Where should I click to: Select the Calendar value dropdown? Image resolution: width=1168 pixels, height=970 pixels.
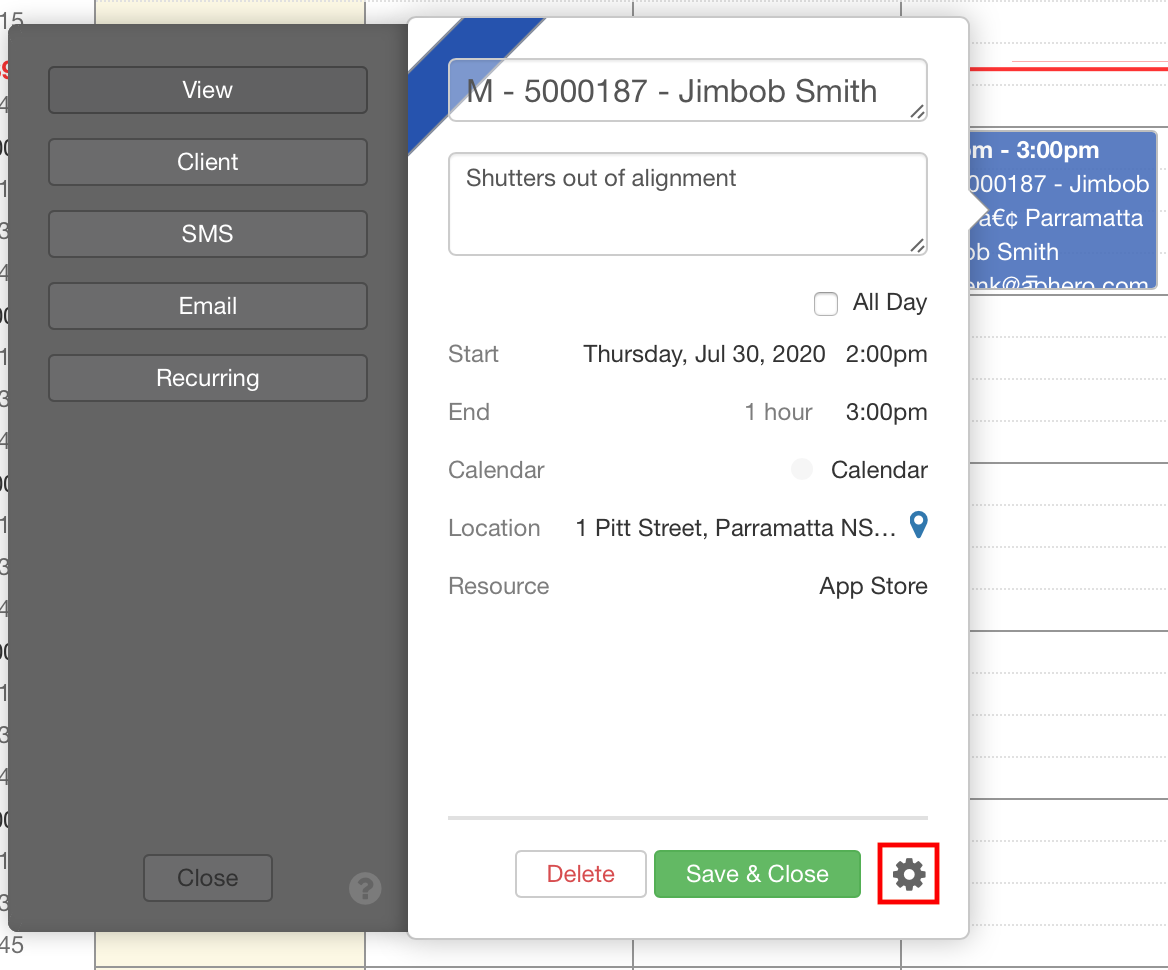pos(879,470)
